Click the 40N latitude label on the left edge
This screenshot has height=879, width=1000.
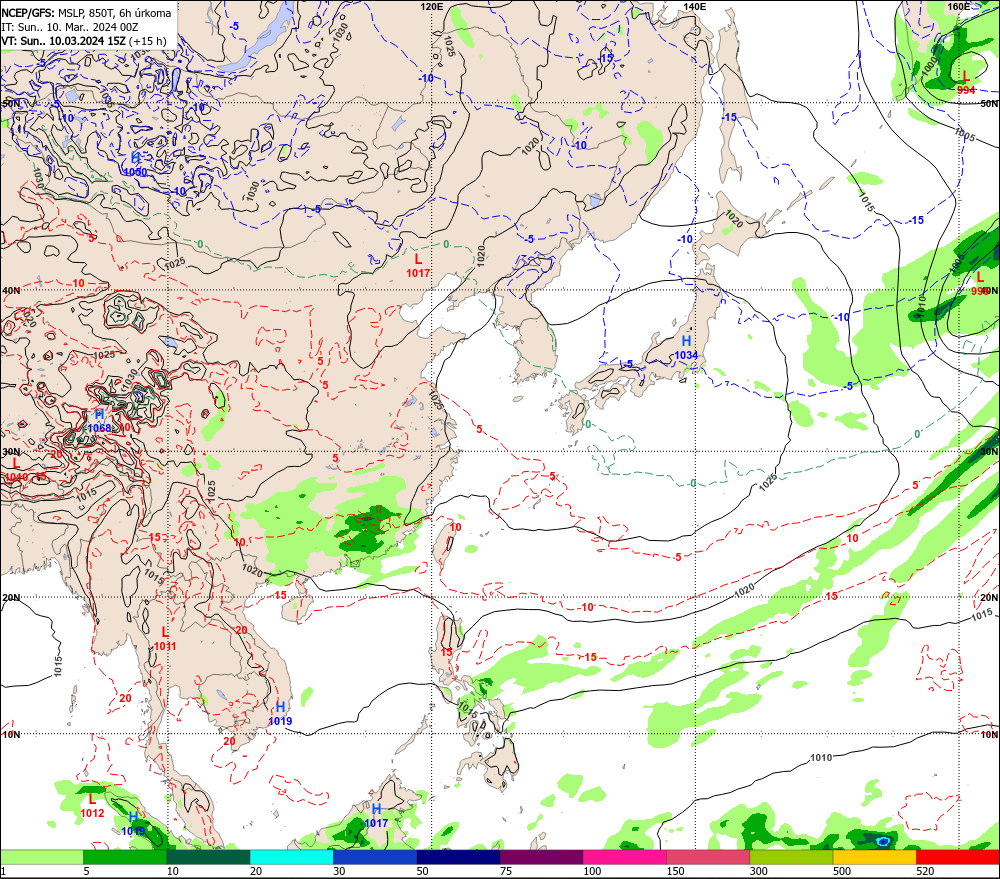[11, 290]
